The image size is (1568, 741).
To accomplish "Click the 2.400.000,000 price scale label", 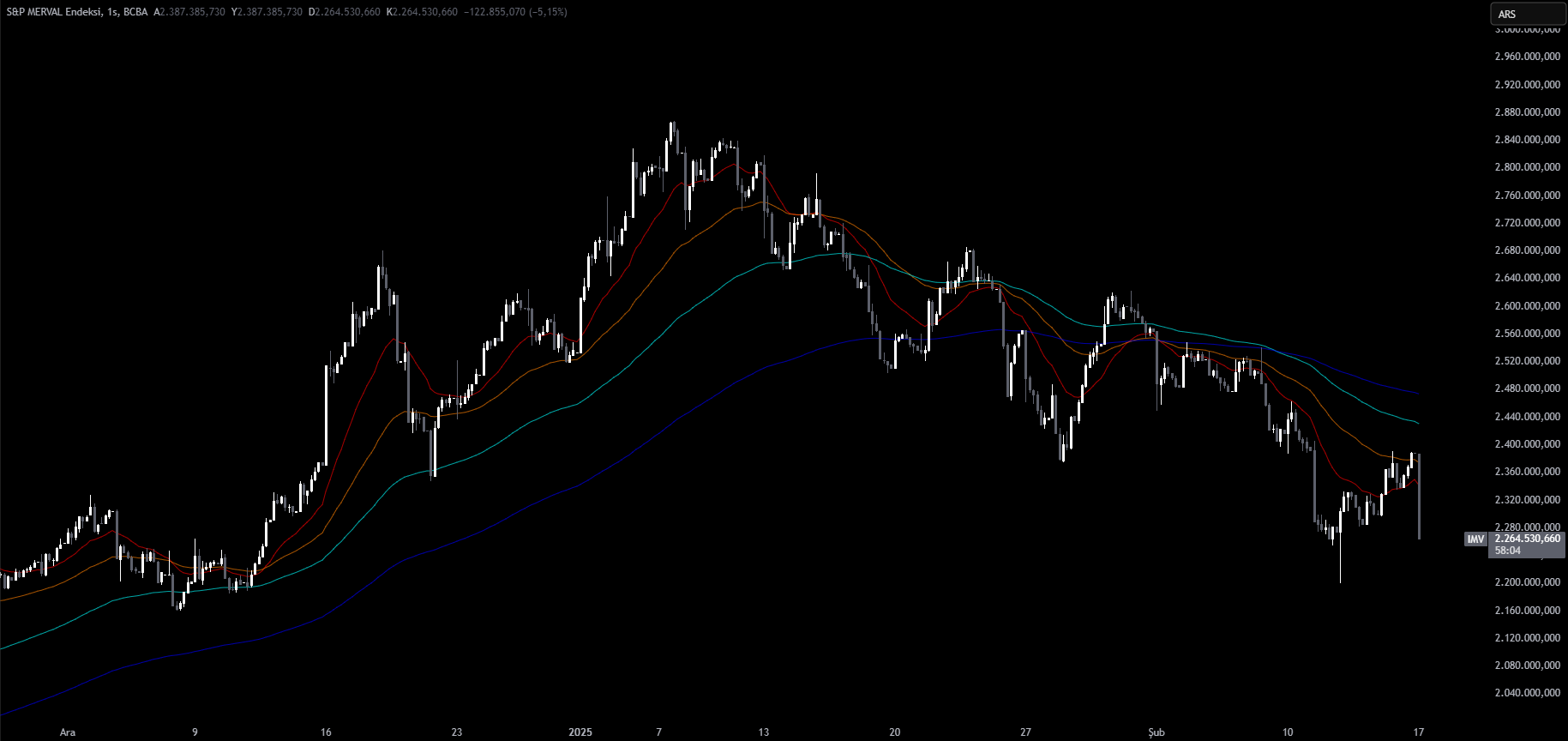I will [1527, 444].
